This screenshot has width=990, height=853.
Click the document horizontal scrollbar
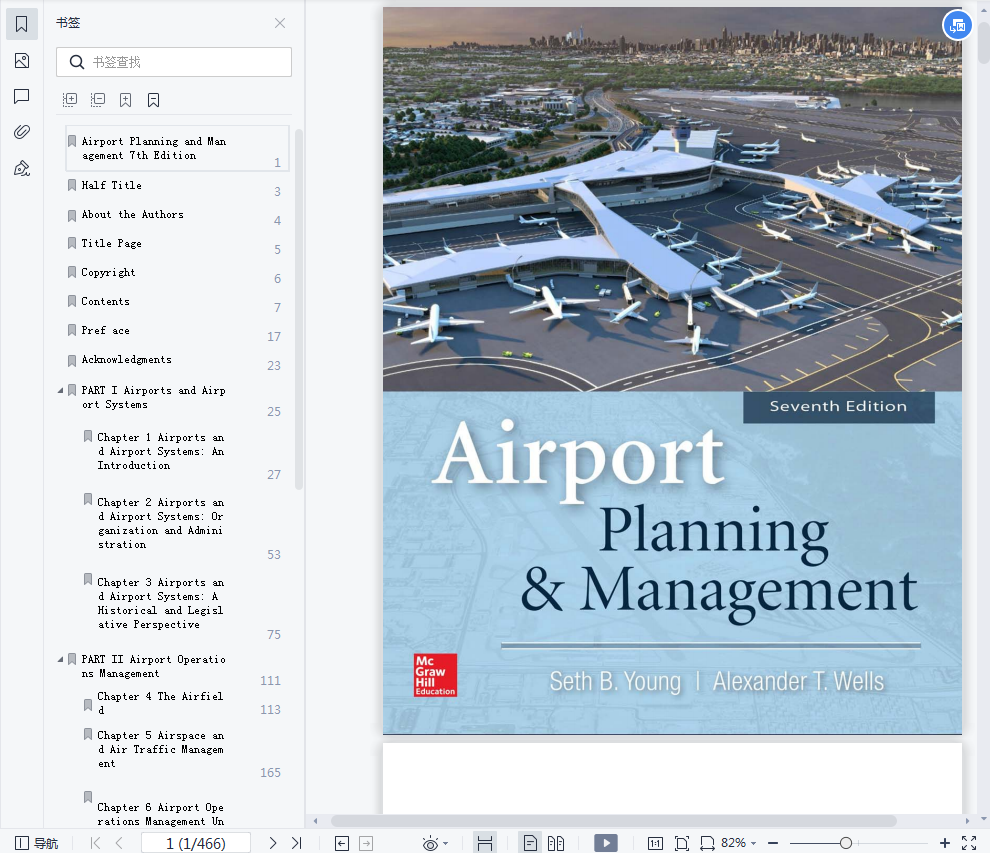614,821
